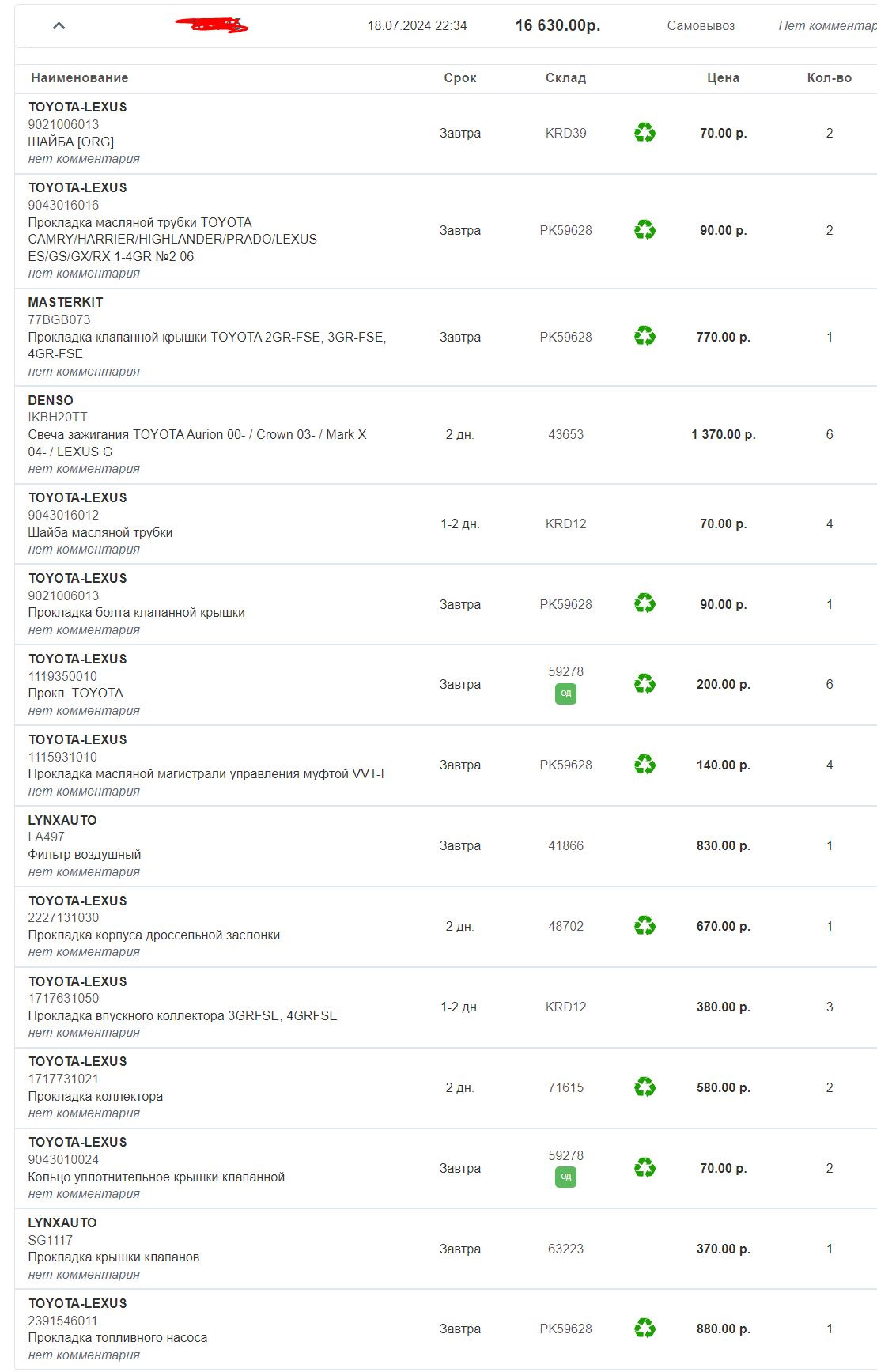Viewport: 877px width, 1372px height.
Task: Click recycle icon in VVT-I gasket row
Action: (x=645, y=765)
